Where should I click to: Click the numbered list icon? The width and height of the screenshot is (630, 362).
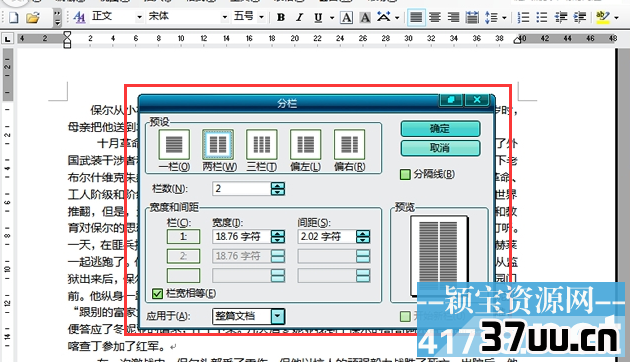pos(523,17)
